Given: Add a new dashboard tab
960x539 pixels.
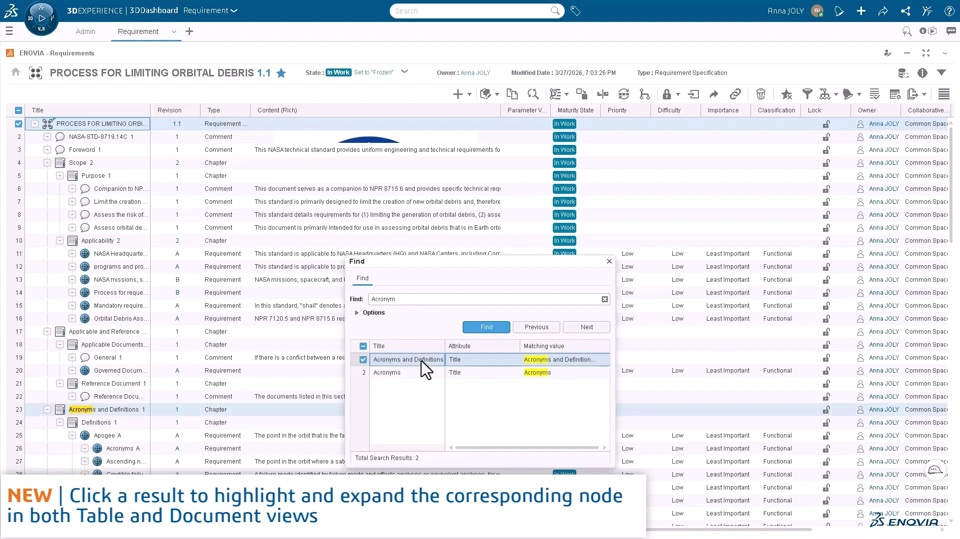Looking at the screenshot, I should click(x=189, y=31).
